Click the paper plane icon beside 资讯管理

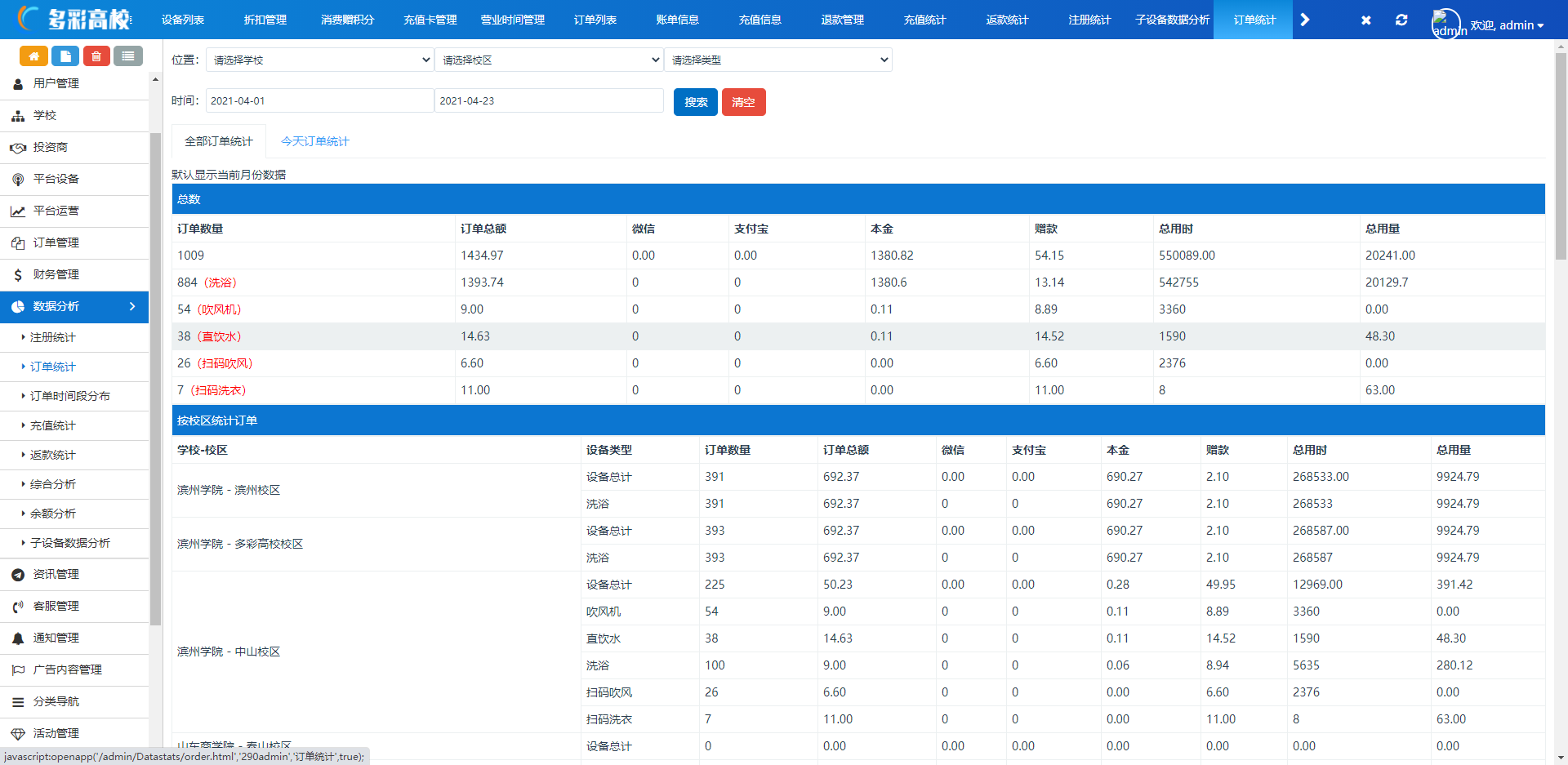(18, 575)
